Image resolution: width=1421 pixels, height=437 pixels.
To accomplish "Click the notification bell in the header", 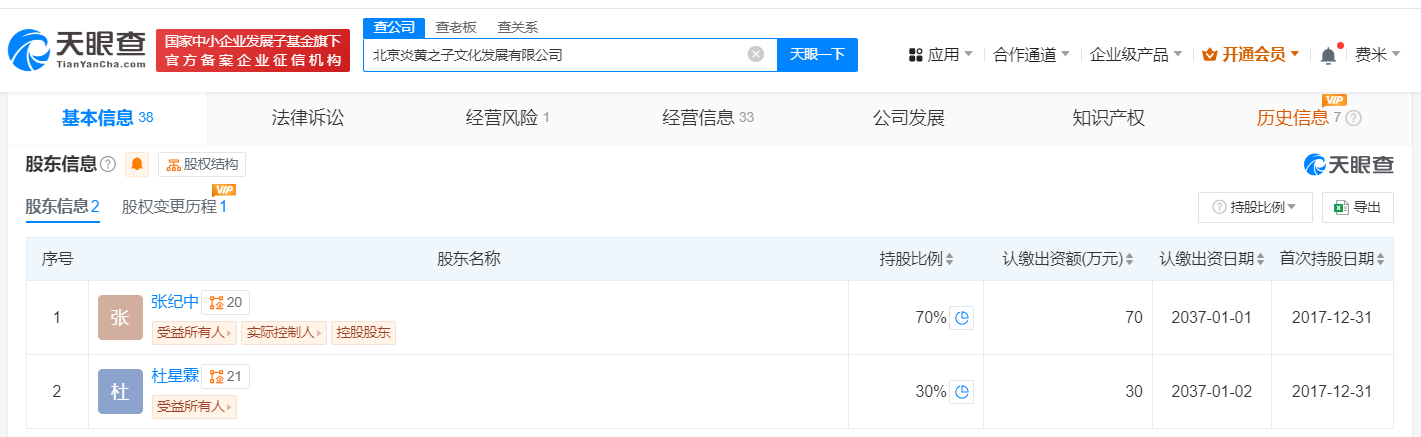I will click(x=1328, y=55).
